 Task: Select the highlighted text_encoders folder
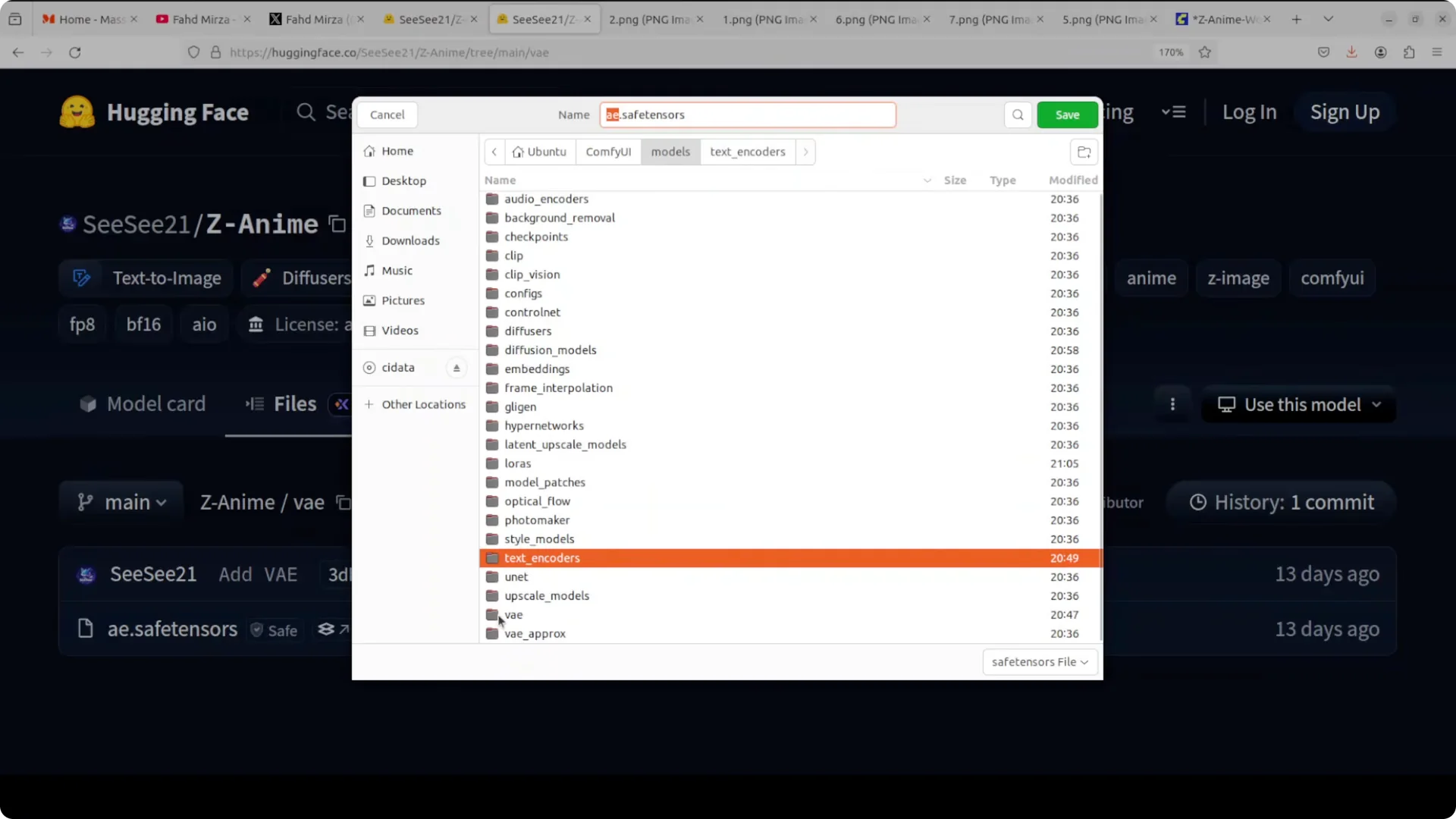[790, 558]
